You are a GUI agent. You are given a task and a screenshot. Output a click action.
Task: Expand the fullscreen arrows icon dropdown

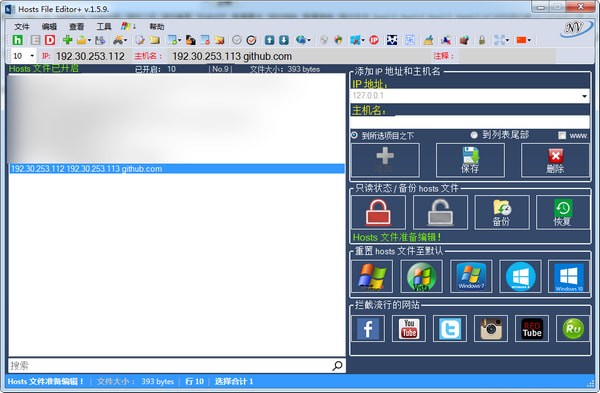point(508,40)
